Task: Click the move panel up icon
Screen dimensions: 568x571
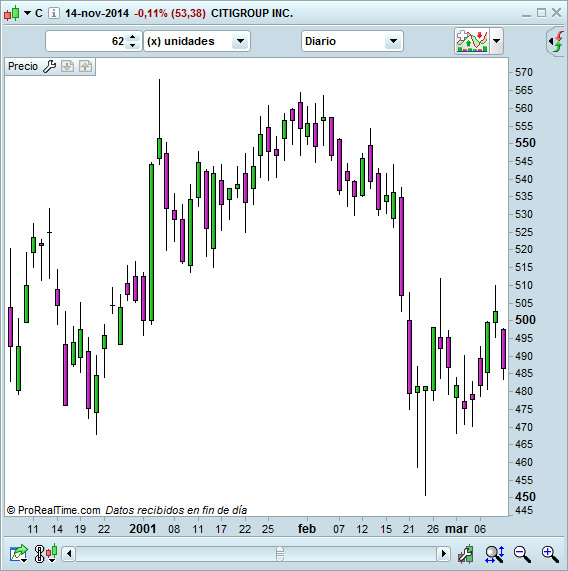Action: click(x=86, y=66)
